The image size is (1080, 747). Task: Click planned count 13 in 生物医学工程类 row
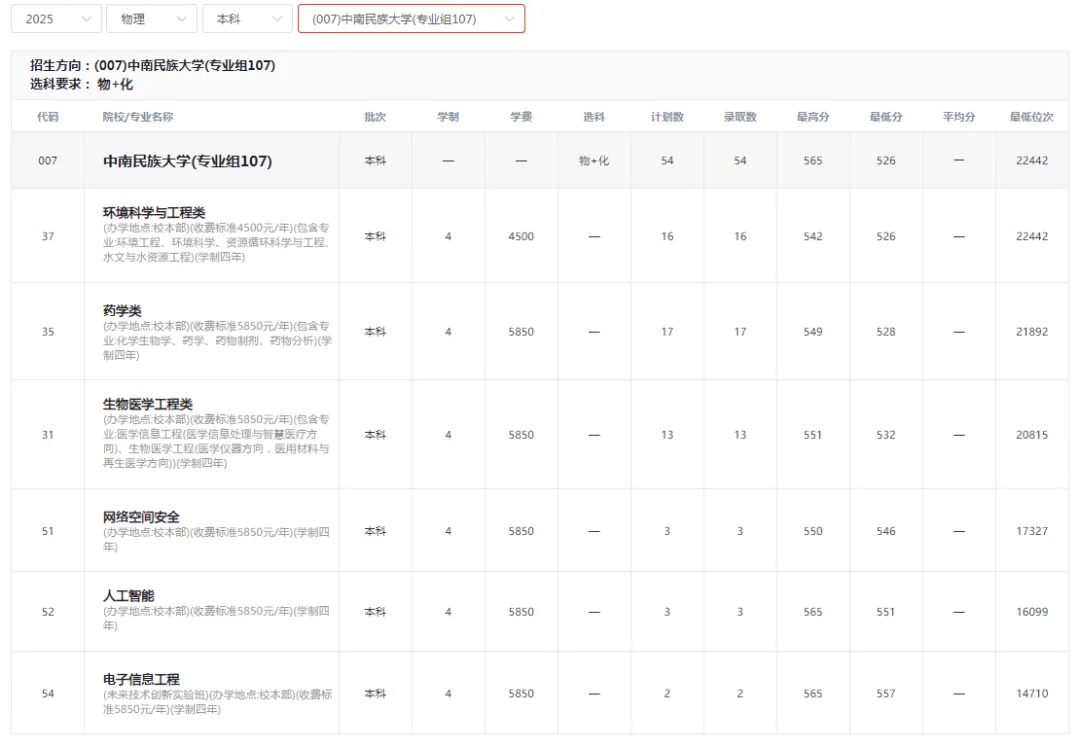[x=667, y=435]
